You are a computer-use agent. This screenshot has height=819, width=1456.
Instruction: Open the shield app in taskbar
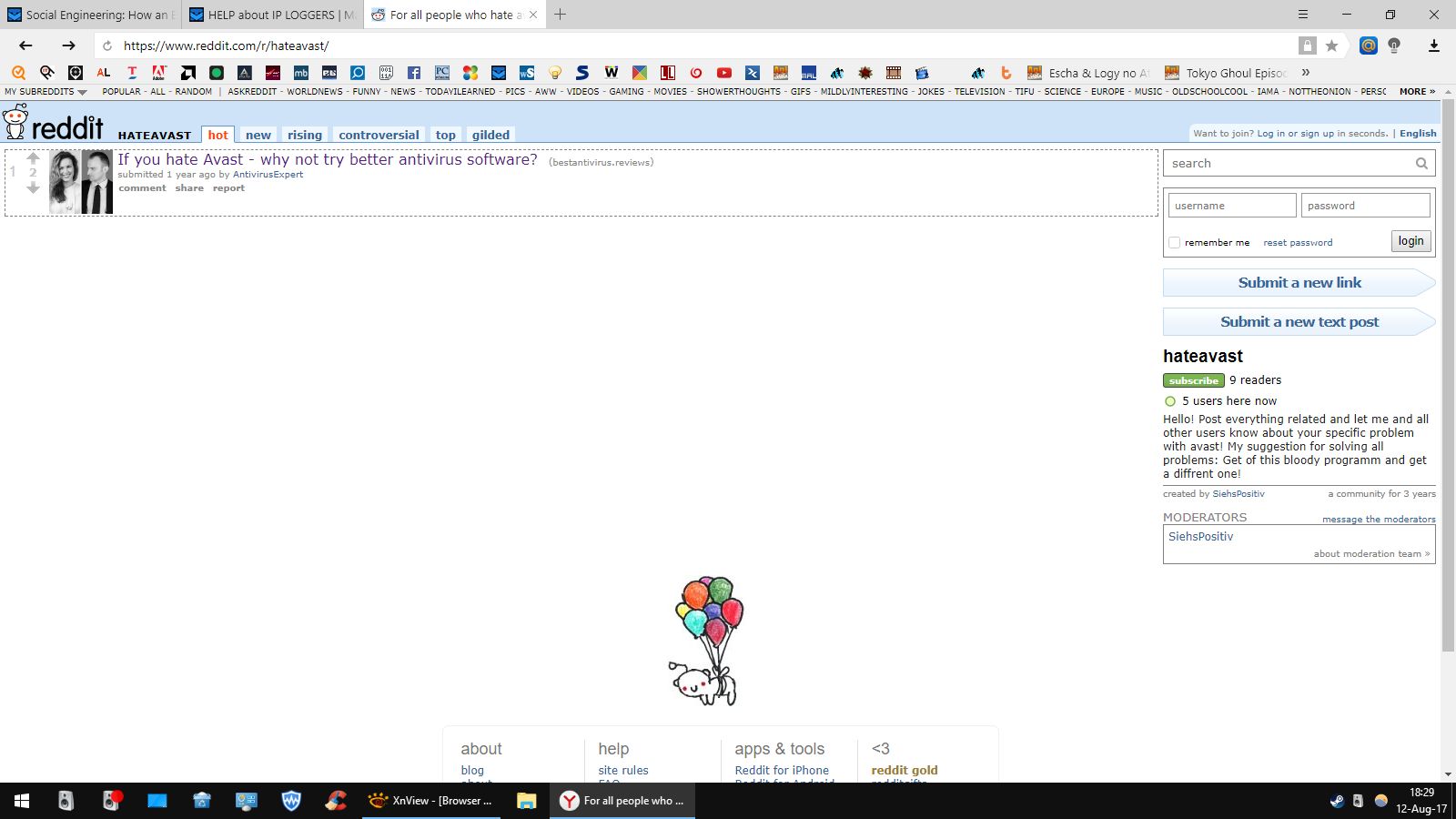(x=291, y=801)
